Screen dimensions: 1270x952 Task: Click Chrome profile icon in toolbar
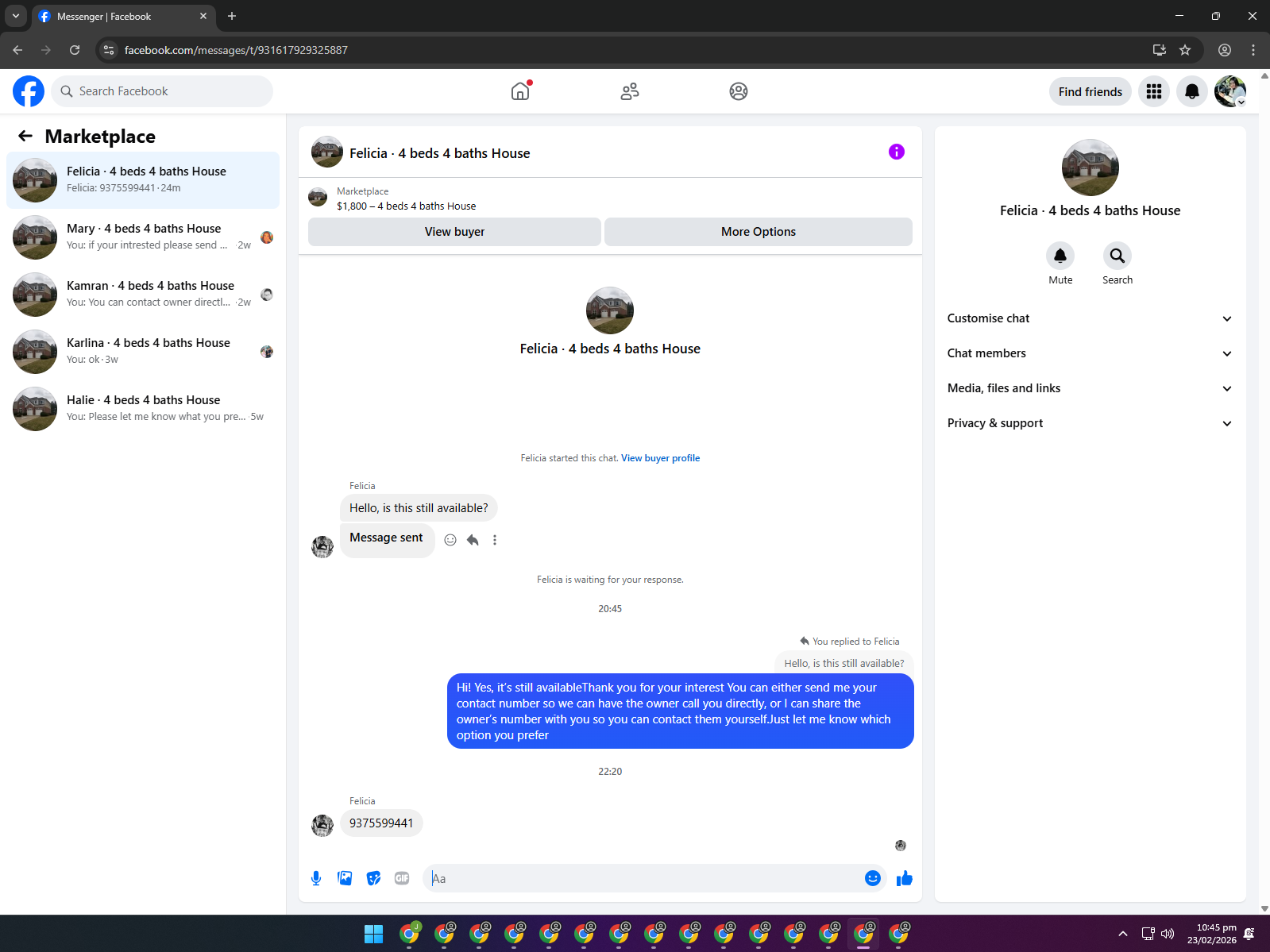pyautogui.click(x=1225, y=50)
